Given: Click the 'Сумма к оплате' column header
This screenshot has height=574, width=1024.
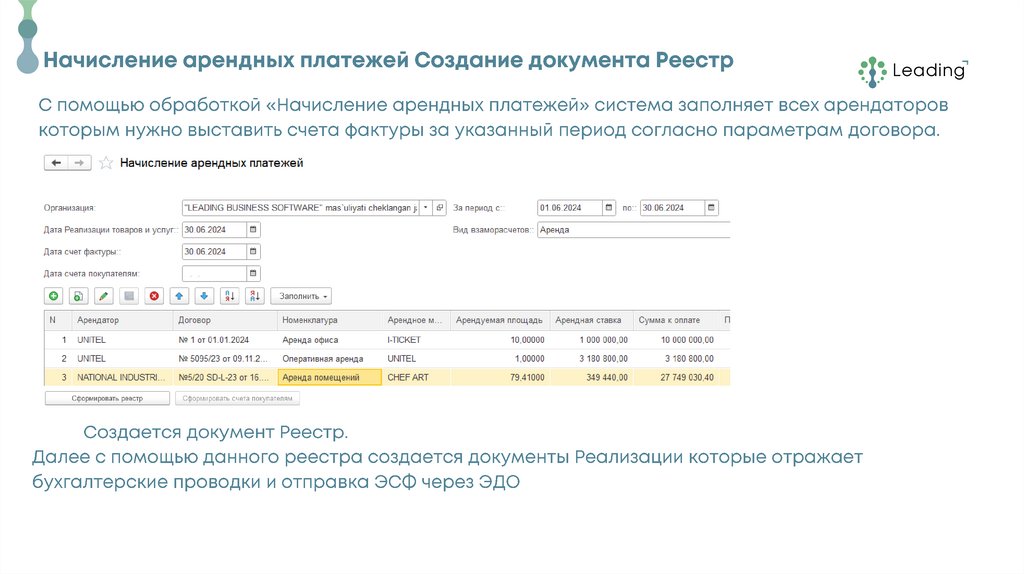Looking at the screenshot, I should 675,320.
